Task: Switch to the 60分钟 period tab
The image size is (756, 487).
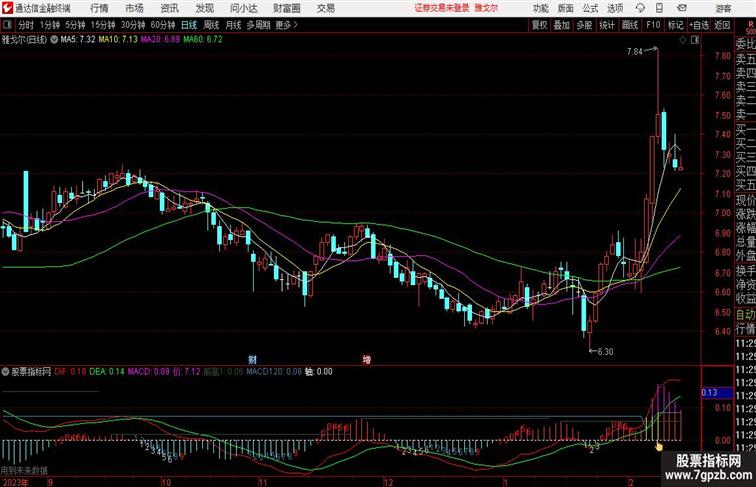Action: (x=163, y=25)
